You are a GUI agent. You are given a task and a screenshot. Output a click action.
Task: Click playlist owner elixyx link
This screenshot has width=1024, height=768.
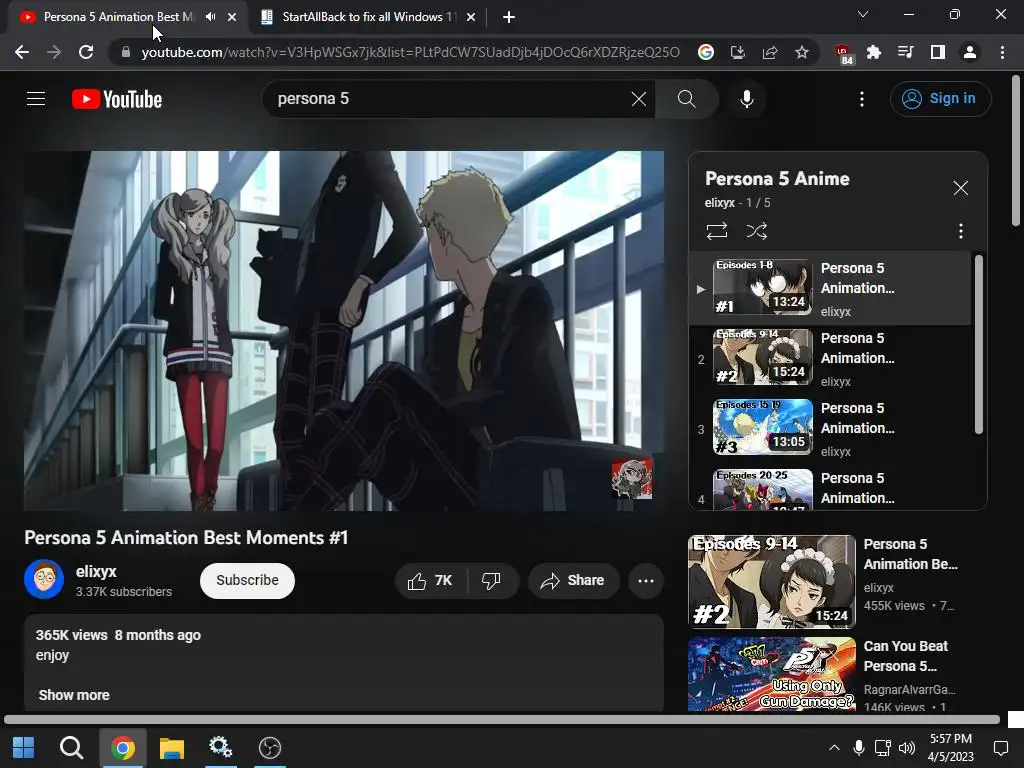(x=719, y=202)
